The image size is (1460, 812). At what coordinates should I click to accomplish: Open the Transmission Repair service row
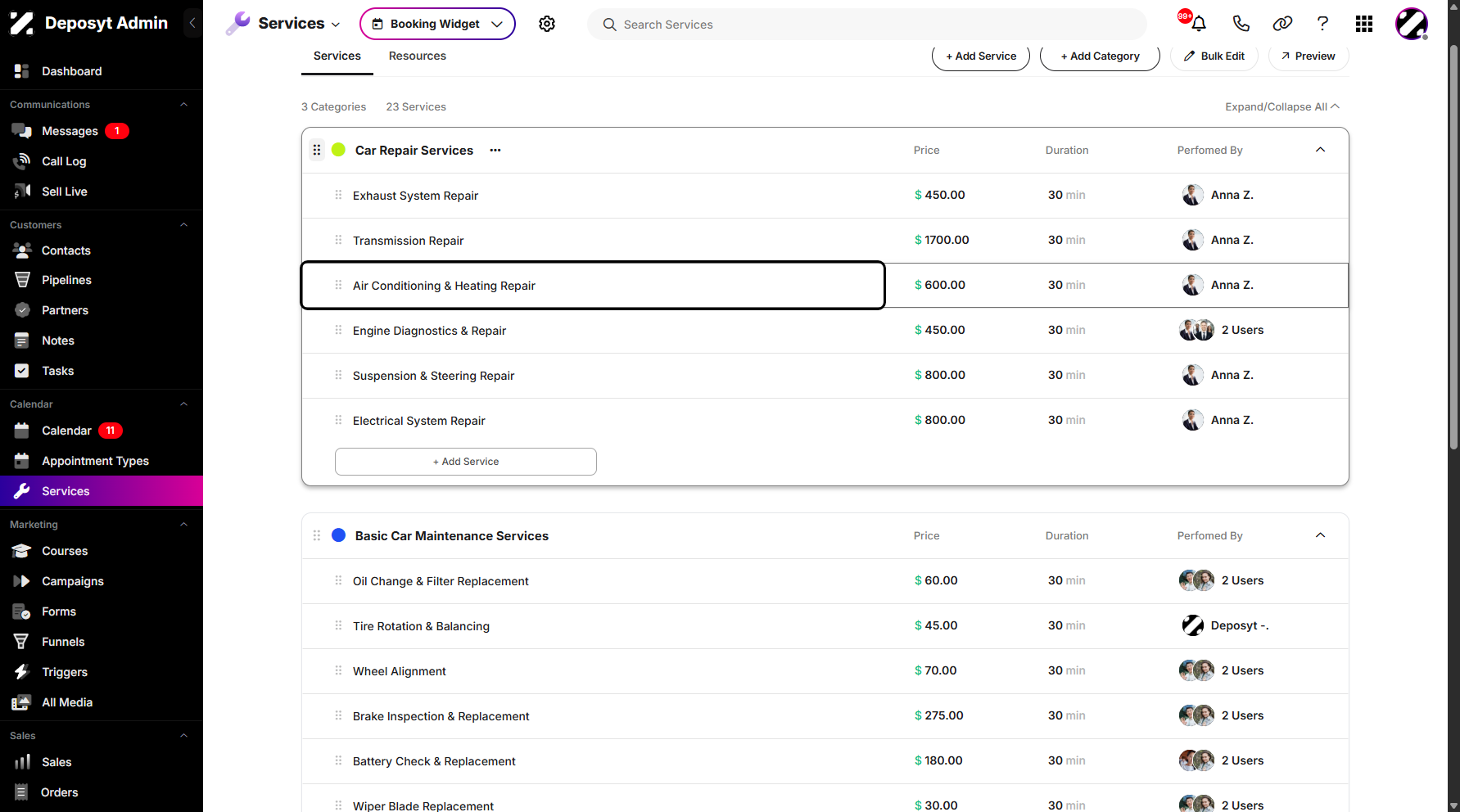(x=825, y=241)
